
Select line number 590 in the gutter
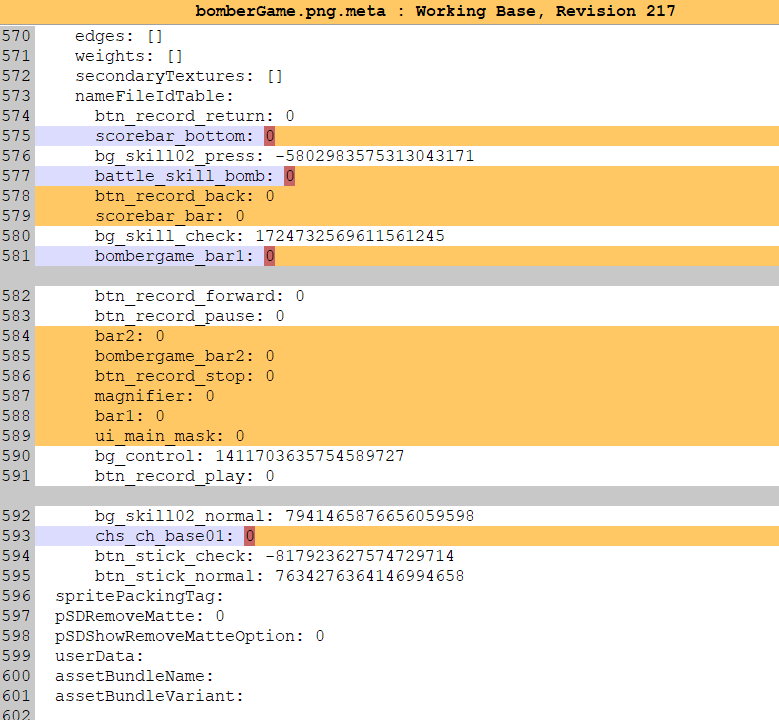[x=16, y=456]
